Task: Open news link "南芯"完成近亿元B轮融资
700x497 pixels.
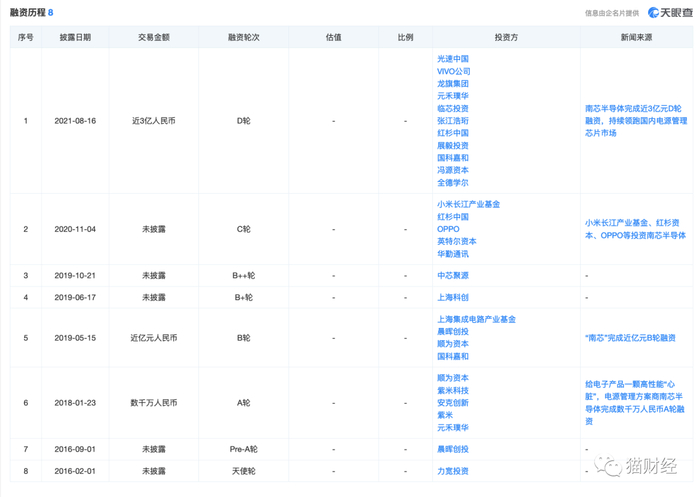Action: point(630,338)
